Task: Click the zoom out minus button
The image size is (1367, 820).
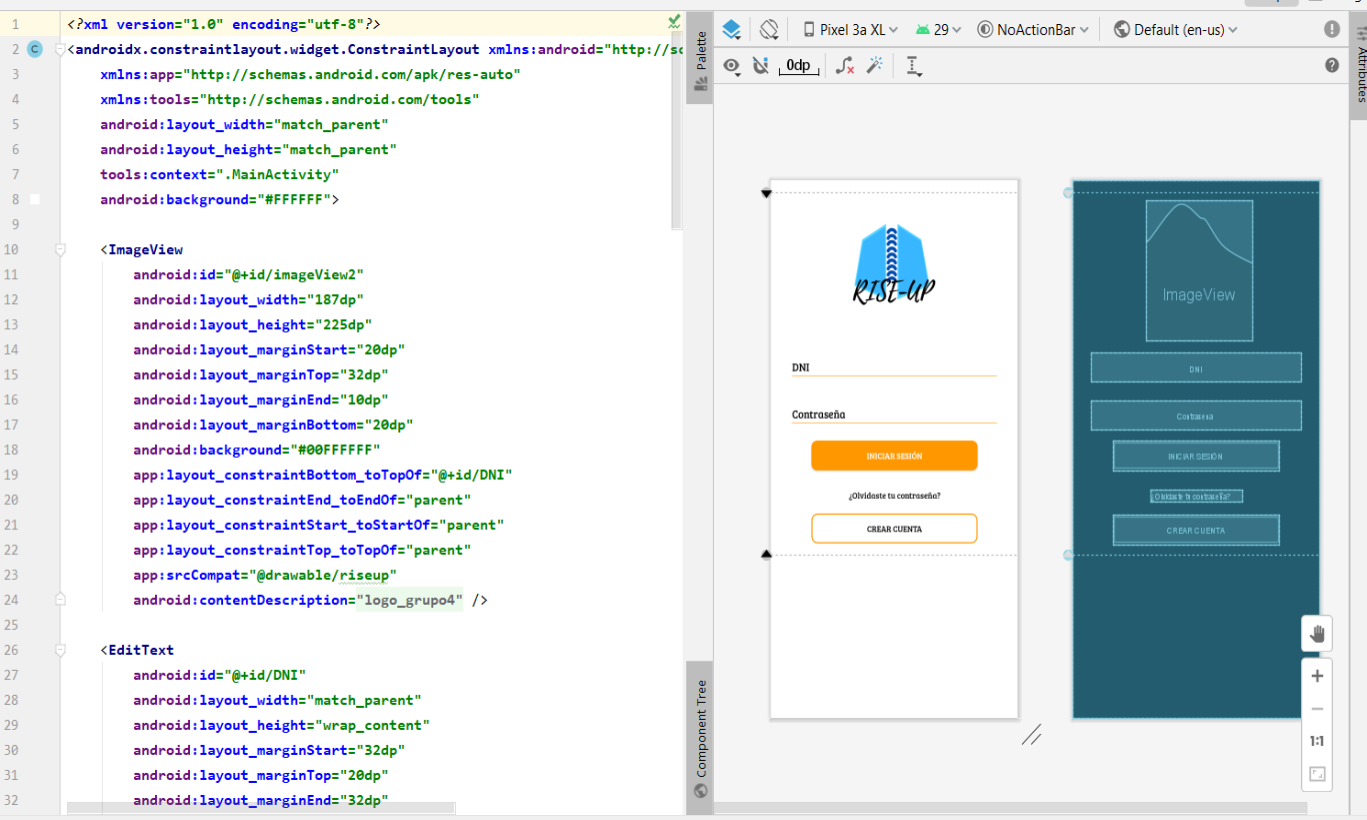Action: point(1317,709)
